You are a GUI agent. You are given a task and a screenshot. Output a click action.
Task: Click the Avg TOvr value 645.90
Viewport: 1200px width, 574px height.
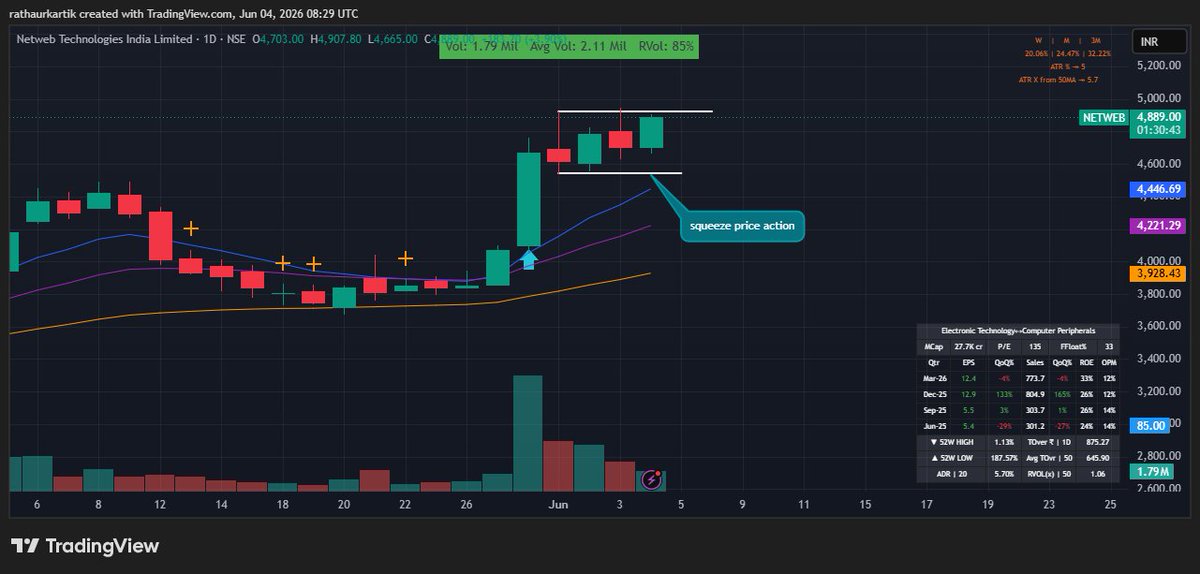point(1098,458)
